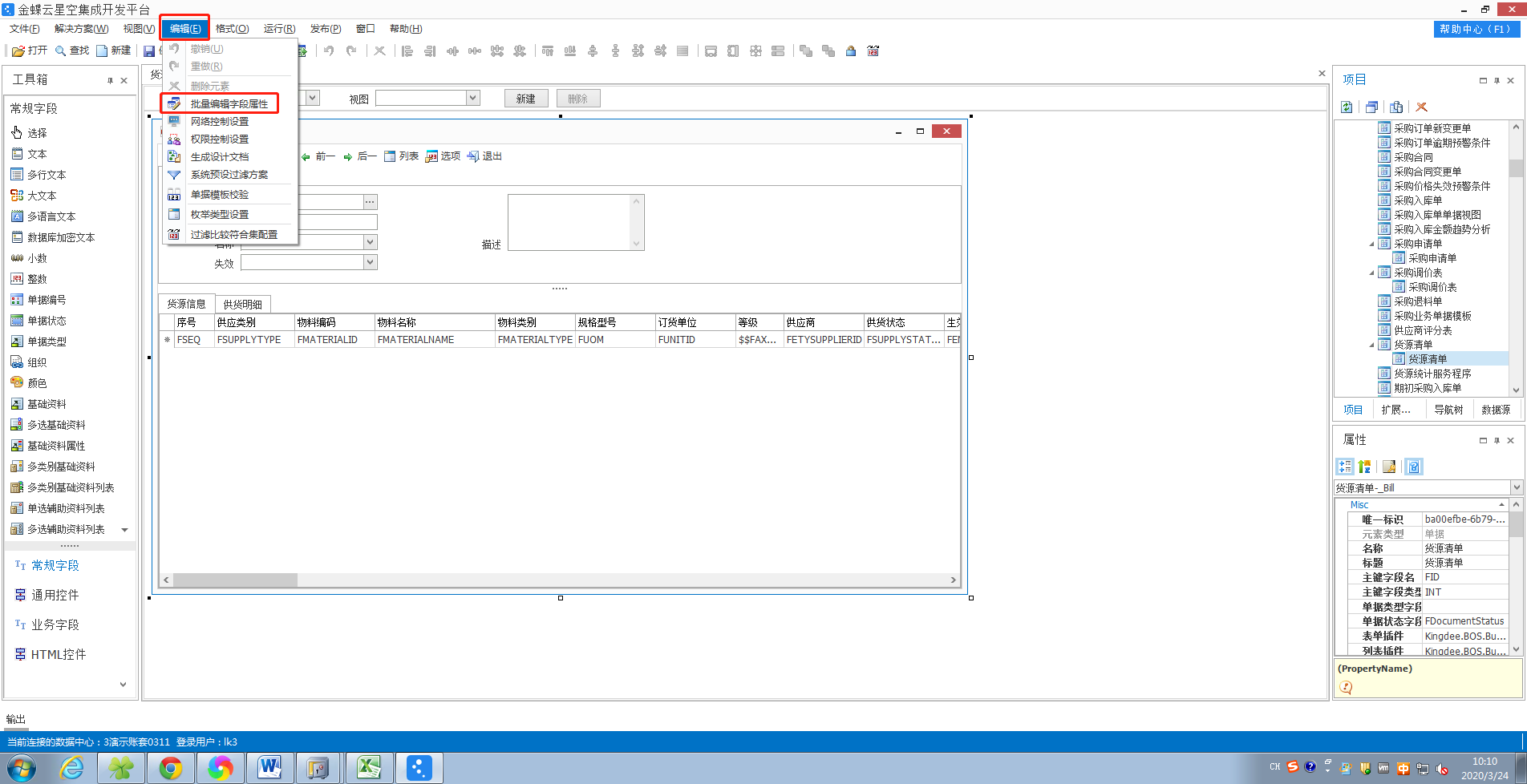Click the categorized view icon in 属性 panel

1345,467
